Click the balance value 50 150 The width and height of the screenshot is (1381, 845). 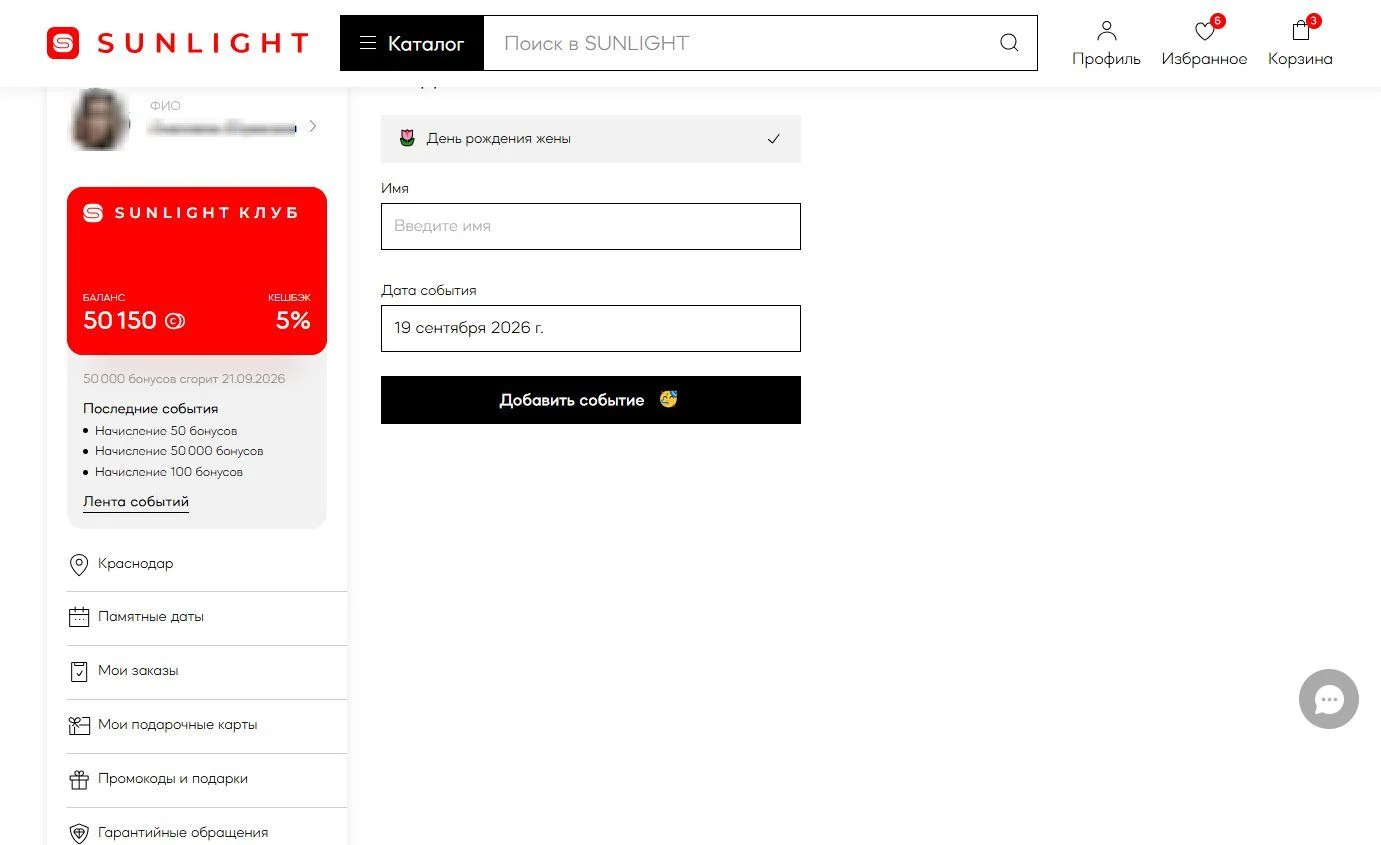(x=120, y=321)
